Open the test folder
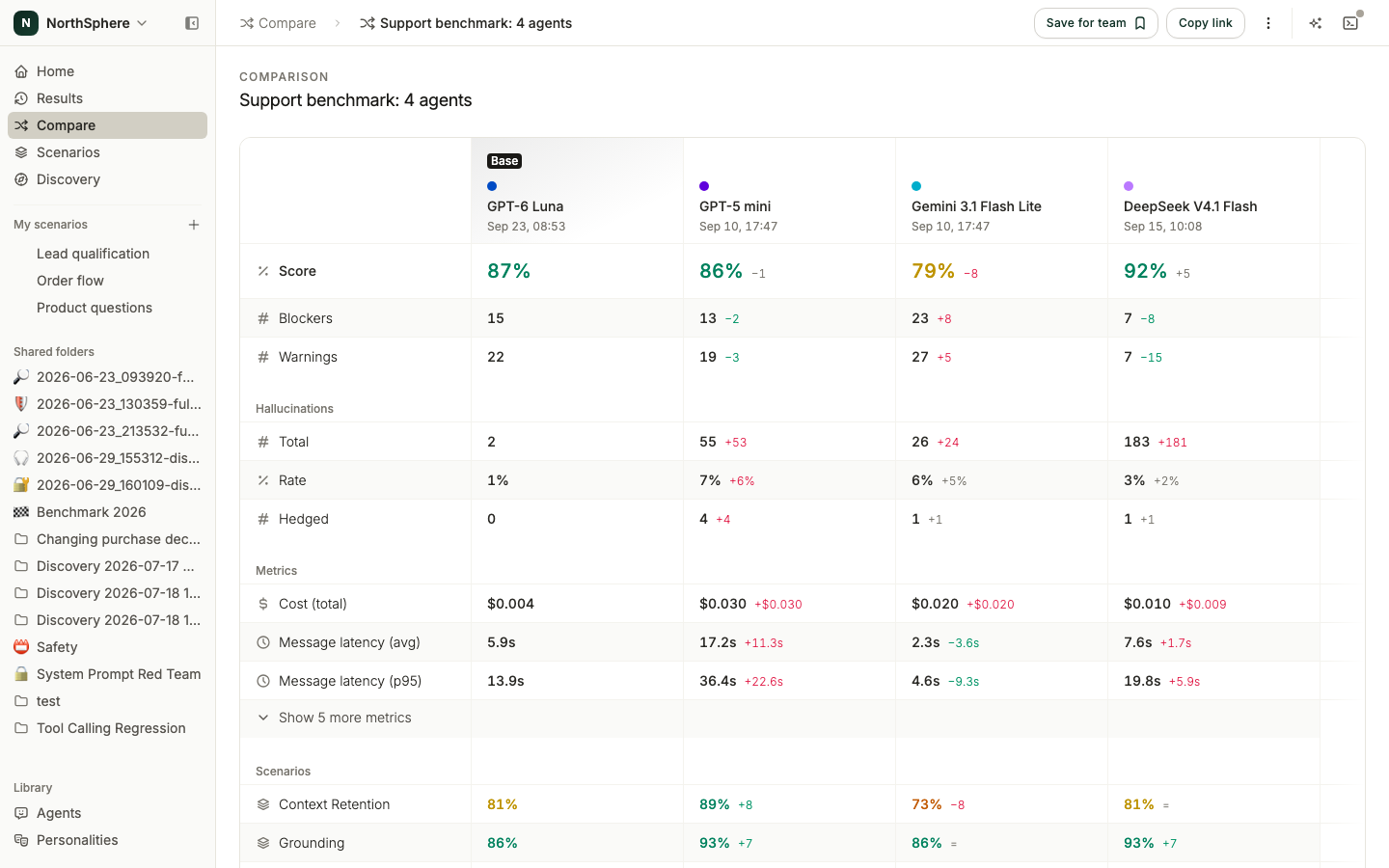 [107, 701]
